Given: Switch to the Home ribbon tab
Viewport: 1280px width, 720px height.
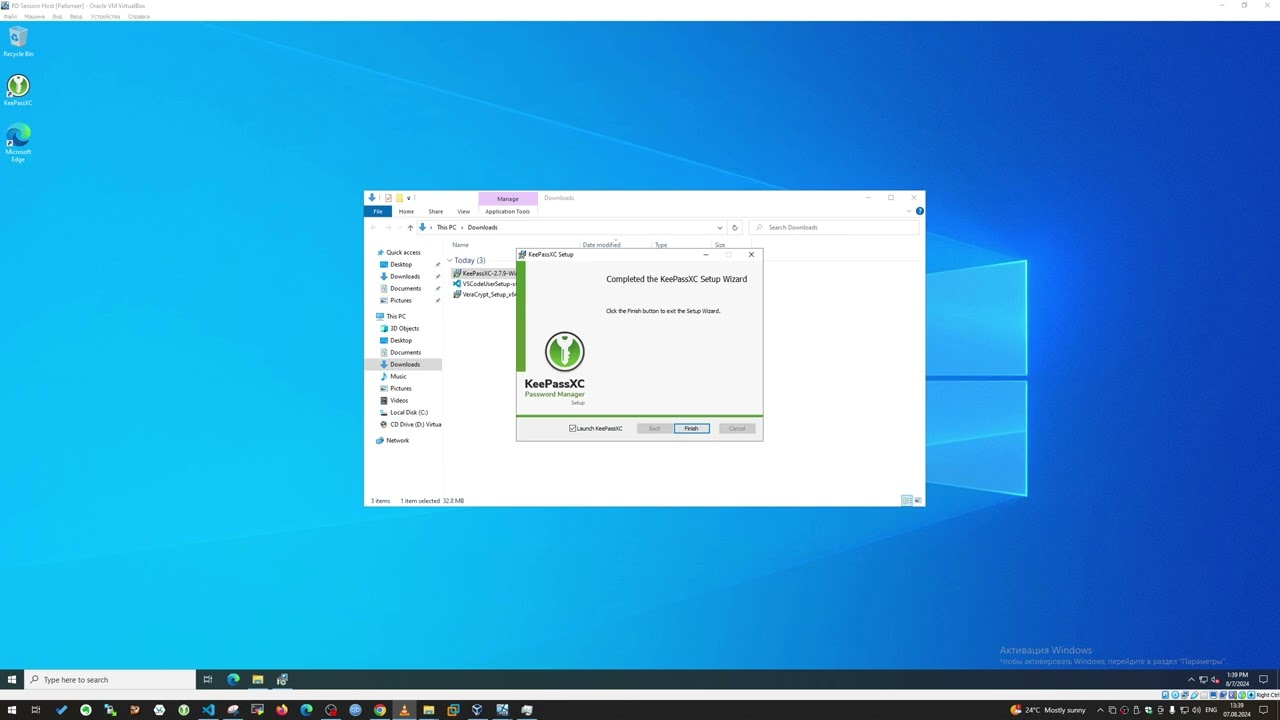Looking at the screenshot, I should pos(406,211).
